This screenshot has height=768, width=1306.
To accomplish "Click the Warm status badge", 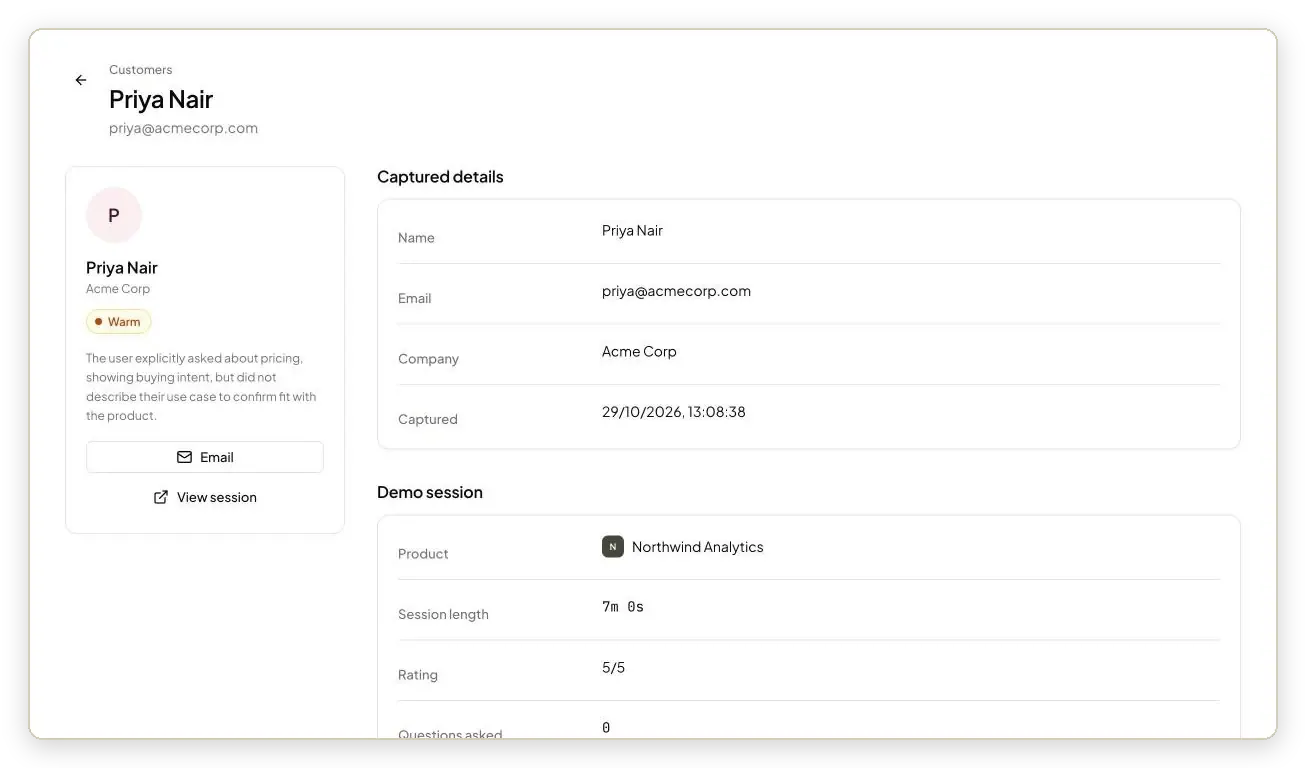I will (x=119, y=322).
